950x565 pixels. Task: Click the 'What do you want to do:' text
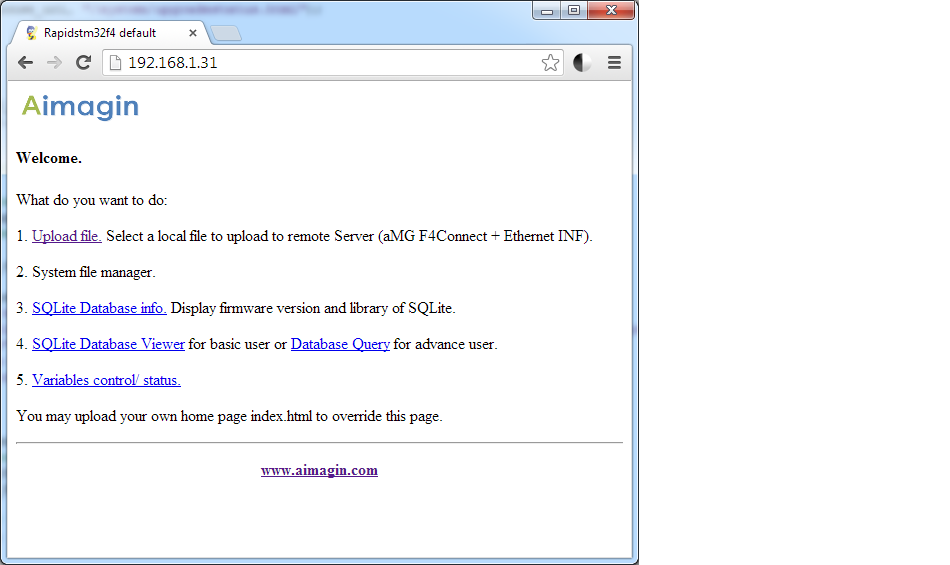pyautogui.click(x=92, y=200)
